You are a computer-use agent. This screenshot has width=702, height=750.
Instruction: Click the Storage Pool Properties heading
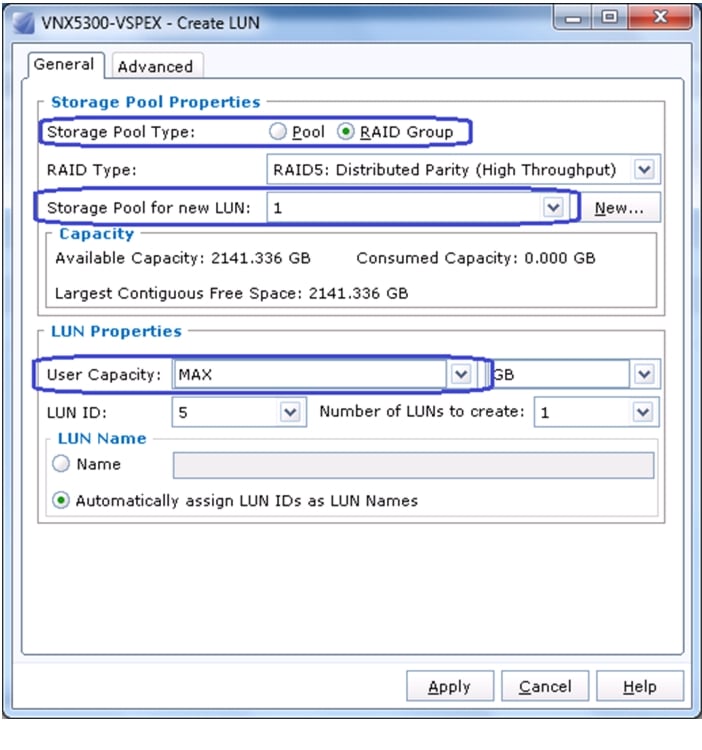tap(156, 102)
